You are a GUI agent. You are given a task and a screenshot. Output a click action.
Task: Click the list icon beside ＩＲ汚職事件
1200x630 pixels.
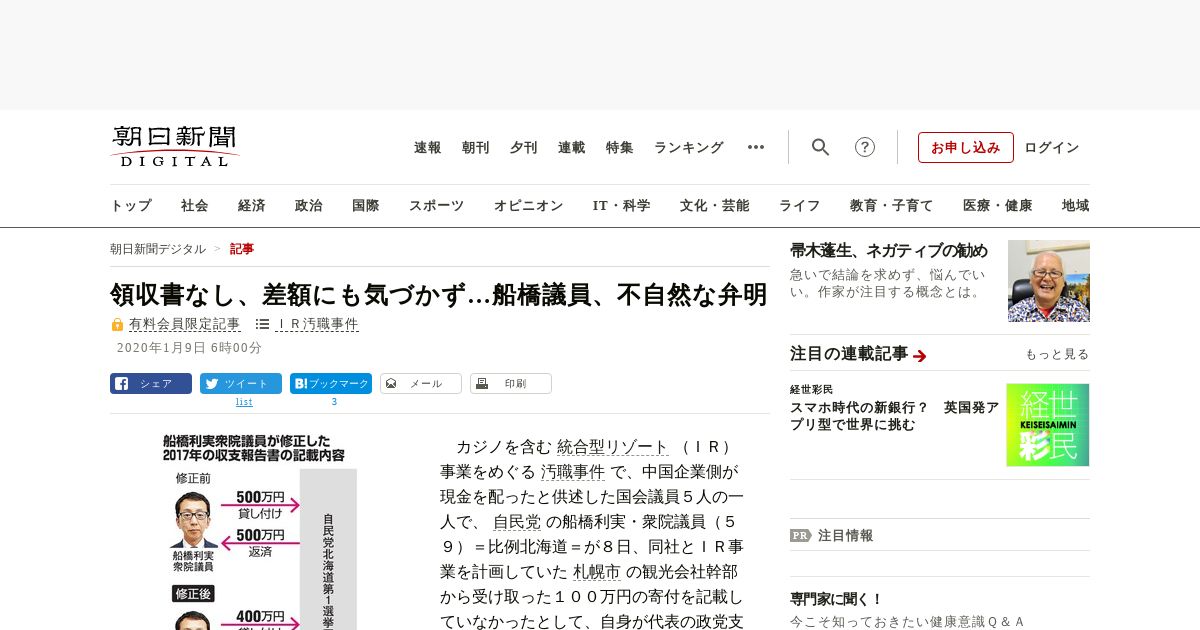pyautogui.click(x=262, y=324)
